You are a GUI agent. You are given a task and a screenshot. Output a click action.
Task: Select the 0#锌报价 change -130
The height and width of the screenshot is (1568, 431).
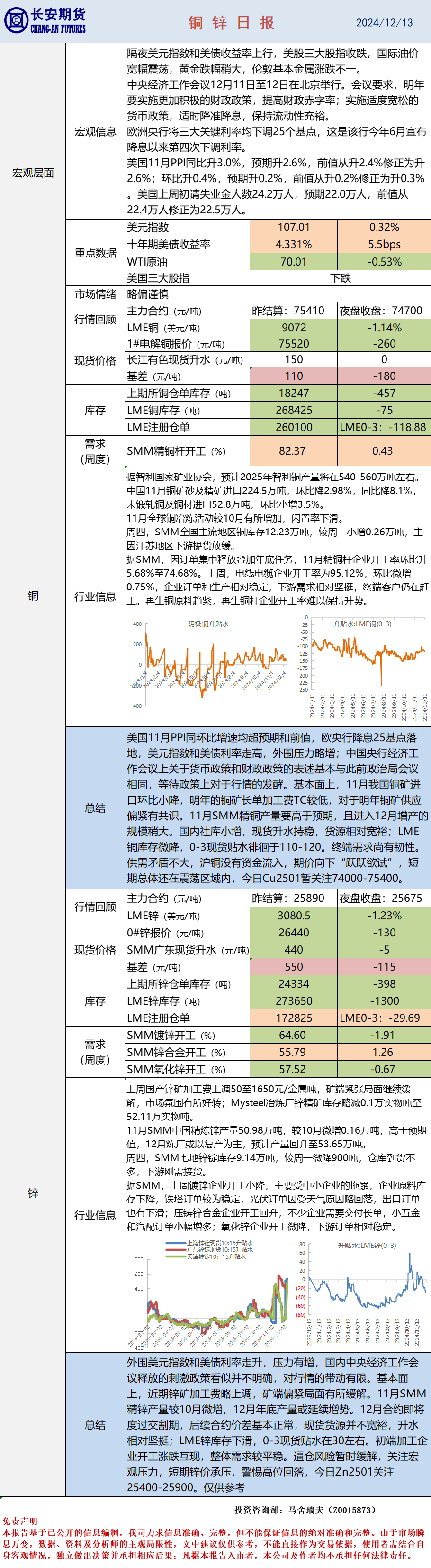(384, 933)
